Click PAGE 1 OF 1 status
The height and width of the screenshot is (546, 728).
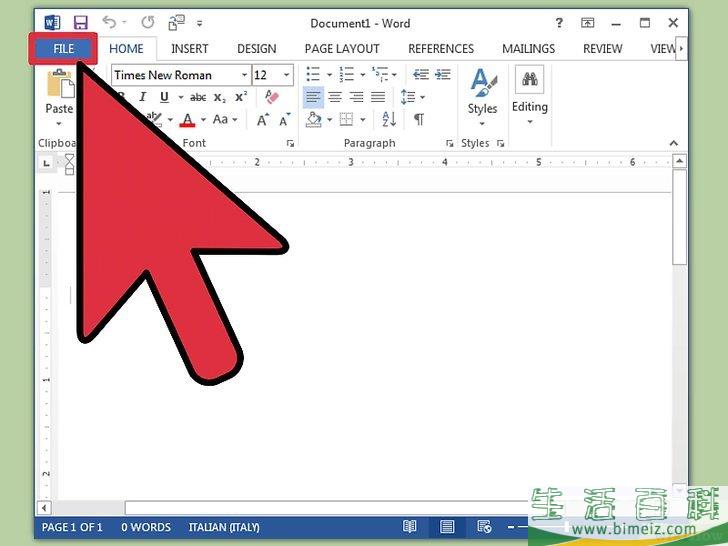72,527
